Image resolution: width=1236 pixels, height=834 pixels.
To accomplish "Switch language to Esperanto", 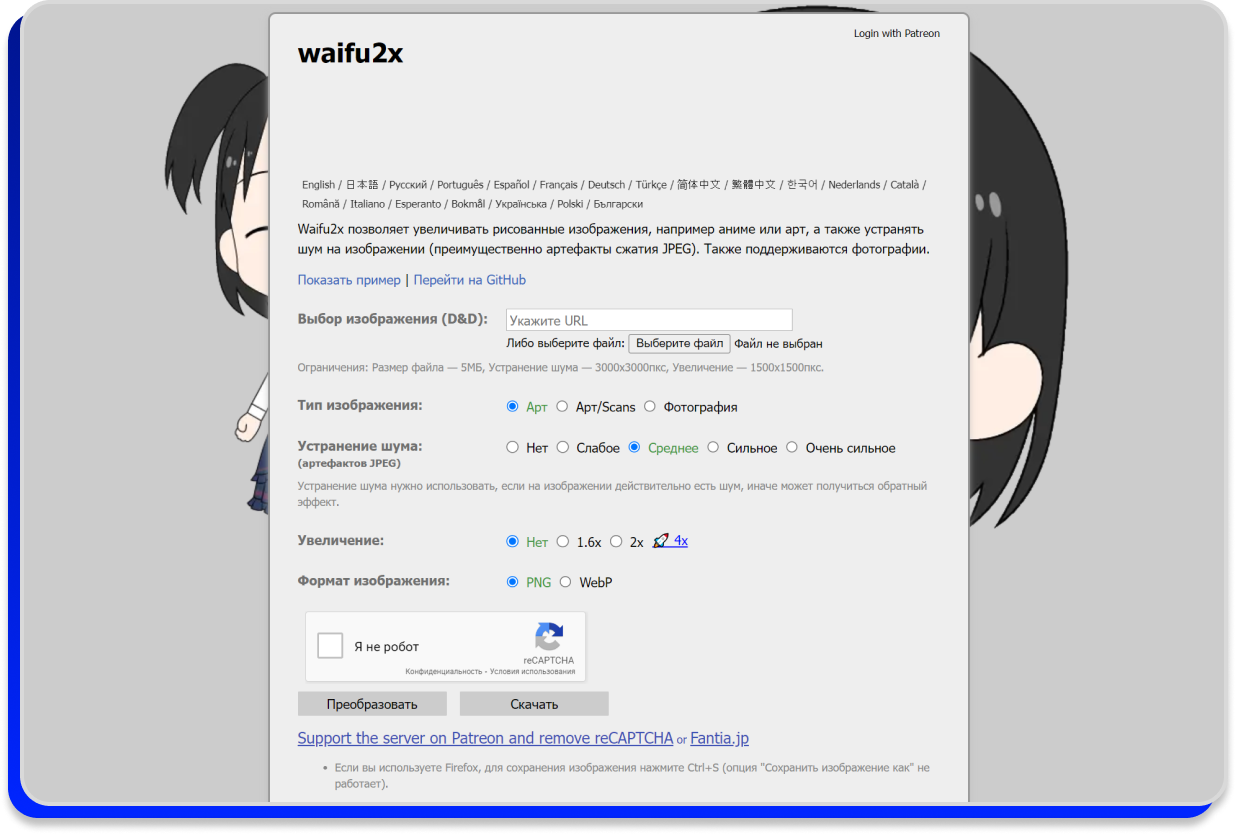I will pyautogui.click(x=418, y=204).
